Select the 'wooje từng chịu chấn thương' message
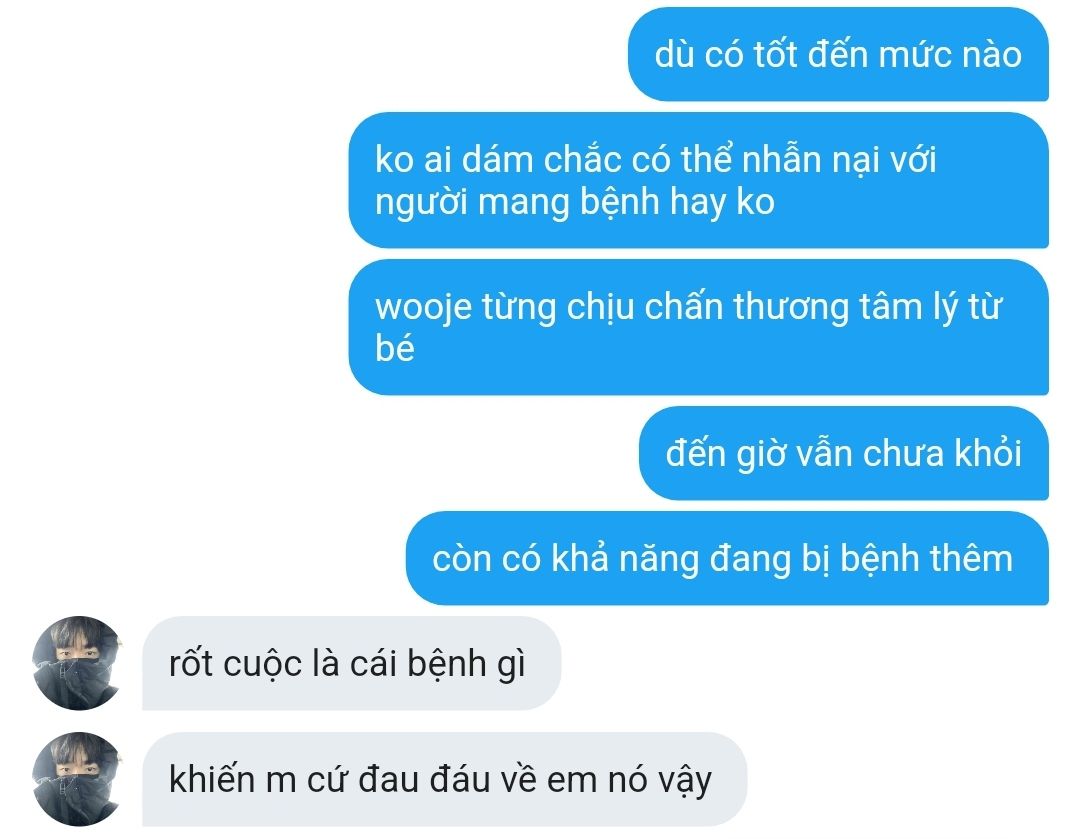Viewport: 1080px width, 839px height. pyautogui.click(x=698, y=327)
